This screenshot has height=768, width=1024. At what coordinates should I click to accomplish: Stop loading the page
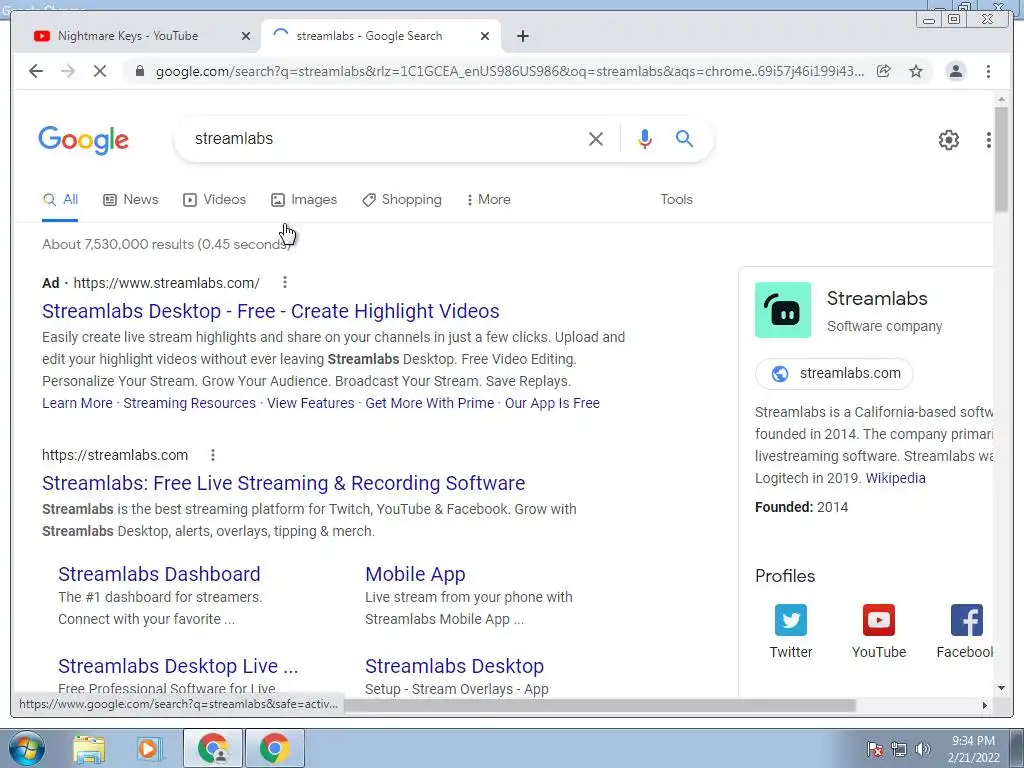click(x=99, y=71)
